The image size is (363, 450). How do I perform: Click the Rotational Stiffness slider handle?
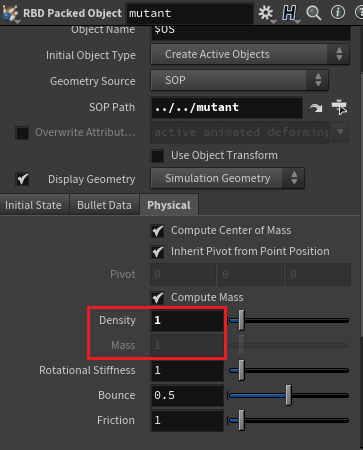(x=241, y=370)
